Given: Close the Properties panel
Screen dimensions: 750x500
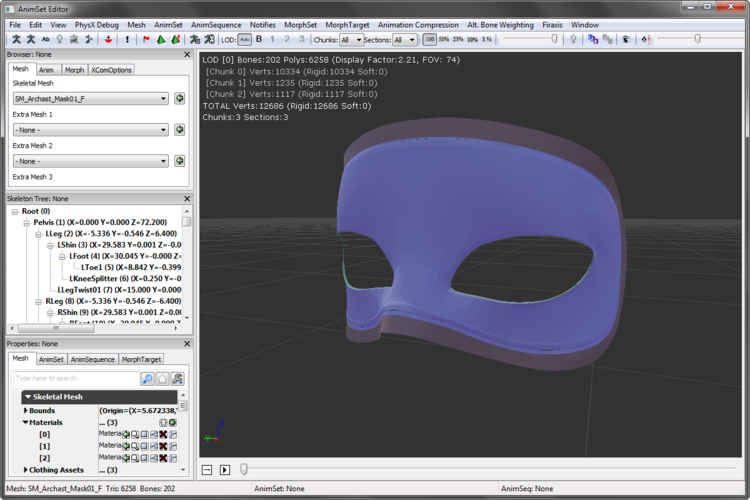Looking at the screenshot, I should pos(187,344).
